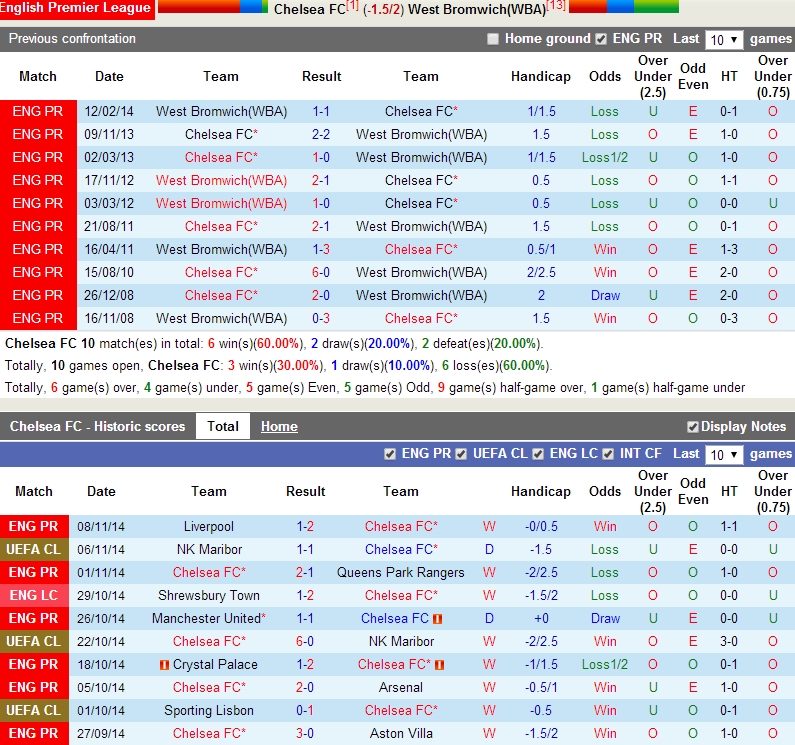Untick the ENG PR checkbox in Previous confrontation

click(x=601, y=39)
